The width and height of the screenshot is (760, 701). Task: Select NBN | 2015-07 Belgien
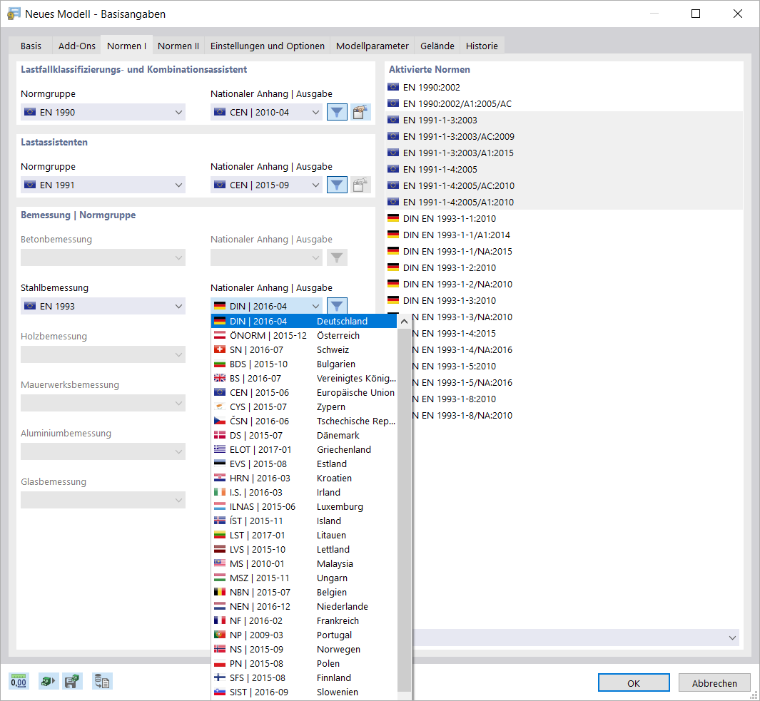304,592
